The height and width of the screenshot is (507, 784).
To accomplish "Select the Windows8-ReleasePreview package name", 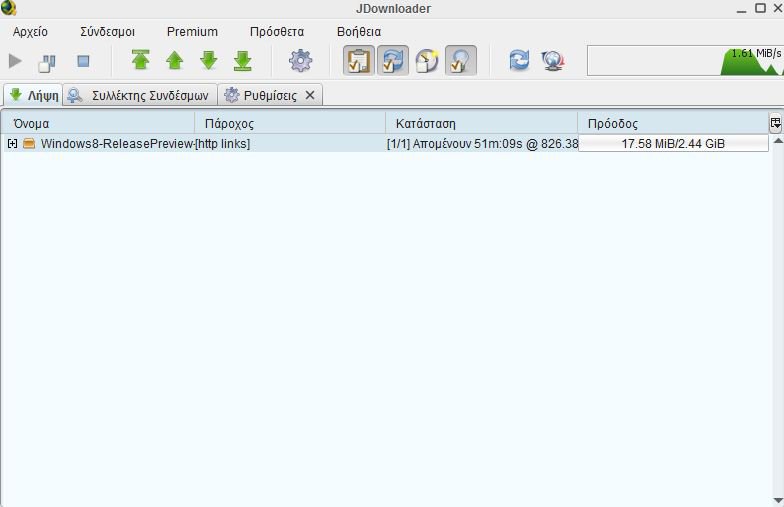I will pos(117,144).
